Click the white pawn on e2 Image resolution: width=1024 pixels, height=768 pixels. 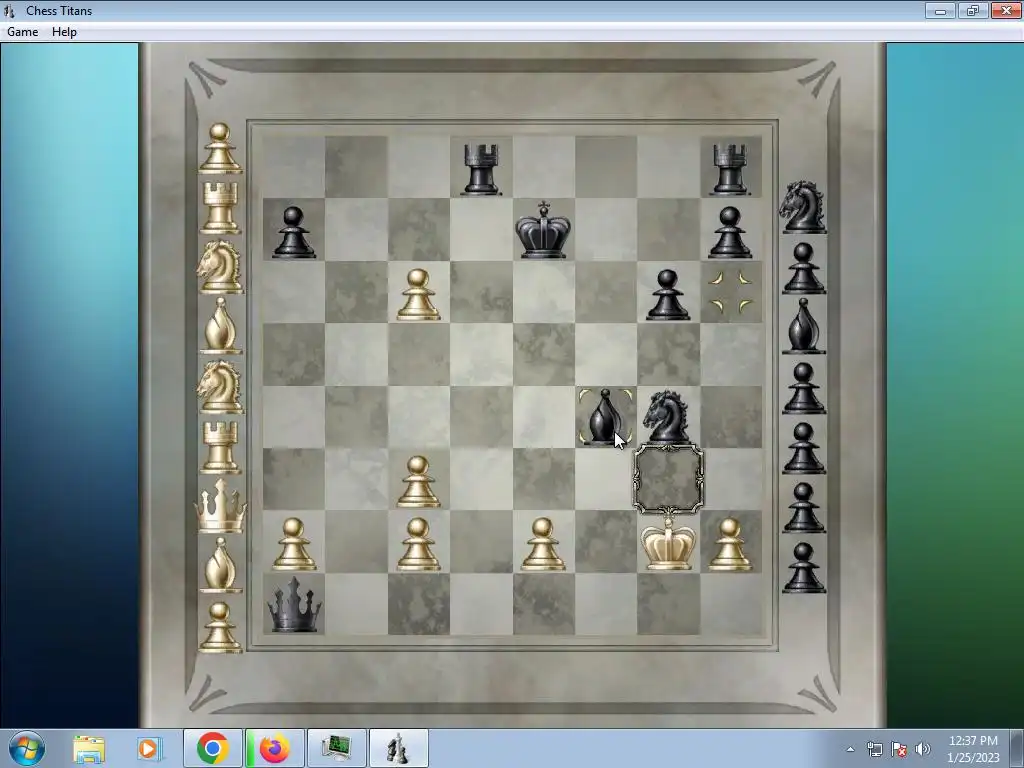(543, 544)
